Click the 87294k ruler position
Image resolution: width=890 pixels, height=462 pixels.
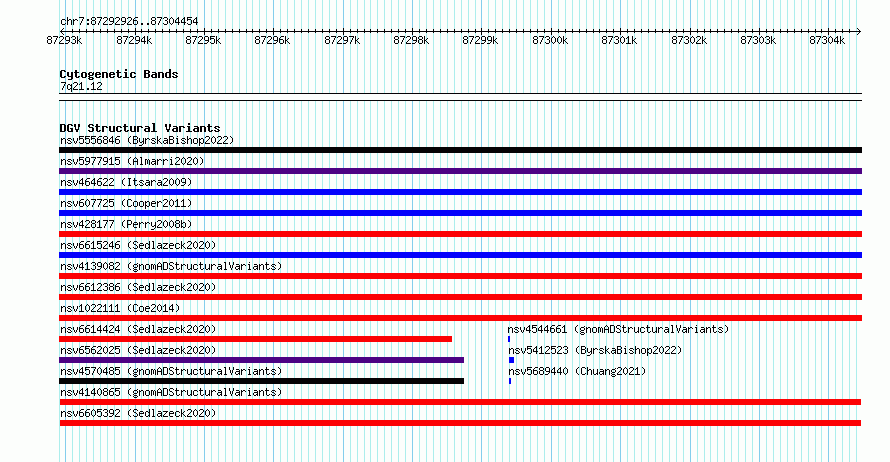(134, 40)
